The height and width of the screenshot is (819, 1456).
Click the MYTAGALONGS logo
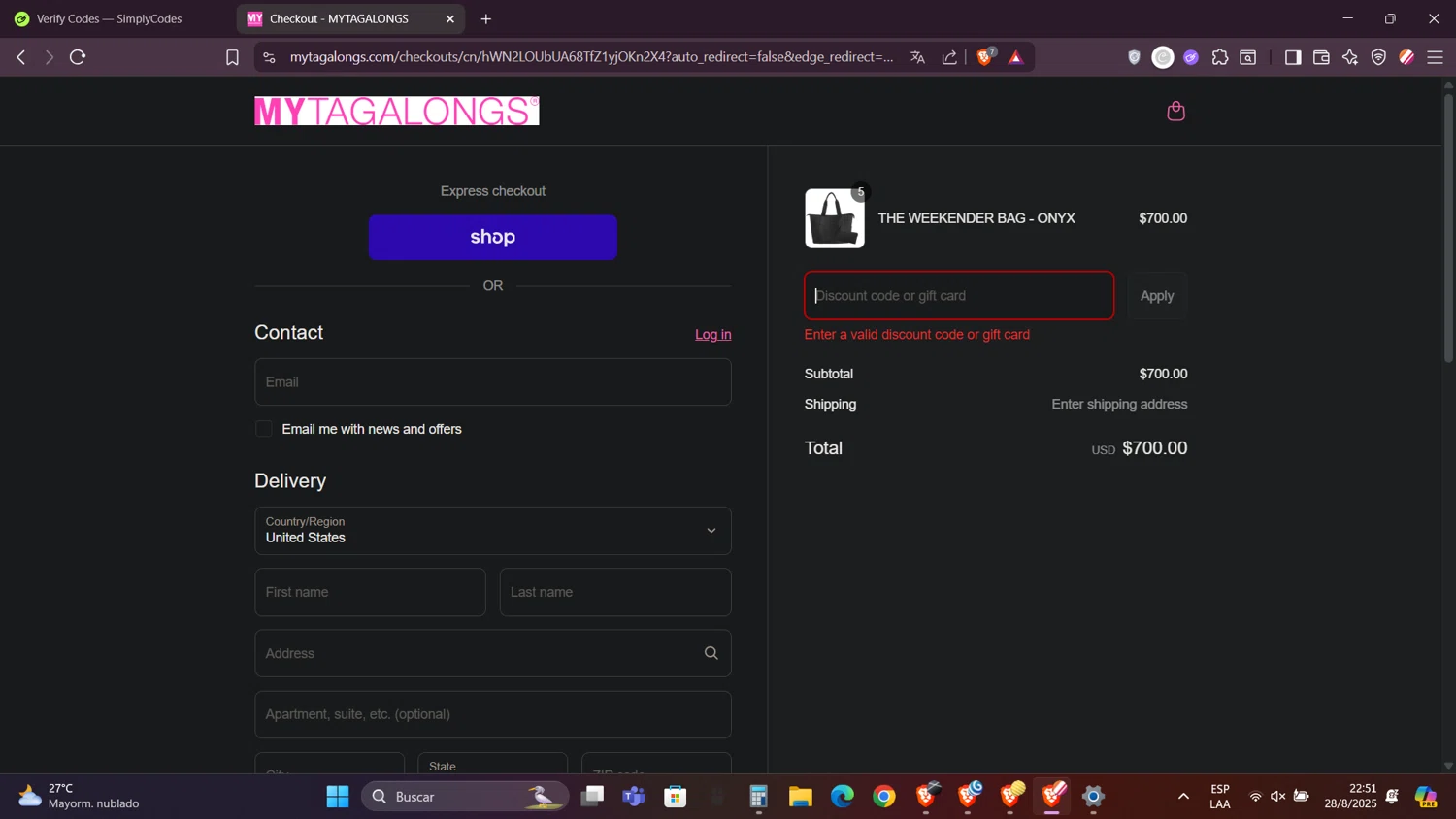tap(397, 112)
